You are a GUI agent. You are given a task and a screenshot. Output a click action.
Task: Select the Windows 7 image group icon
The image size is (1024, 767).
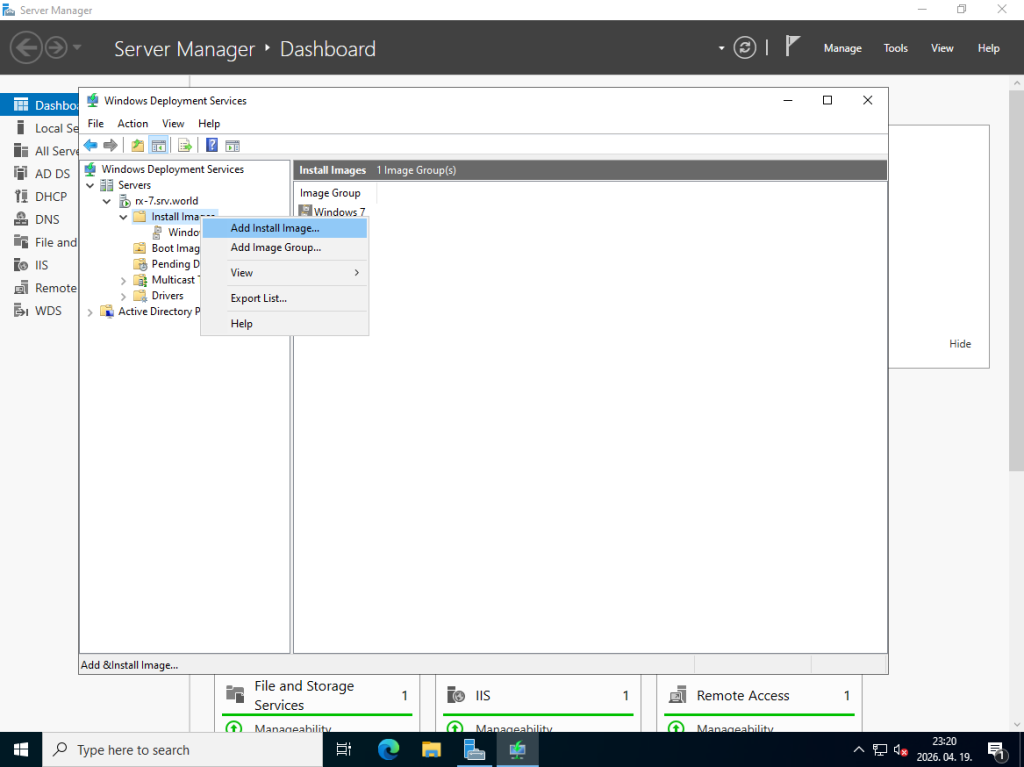[307, 212]
